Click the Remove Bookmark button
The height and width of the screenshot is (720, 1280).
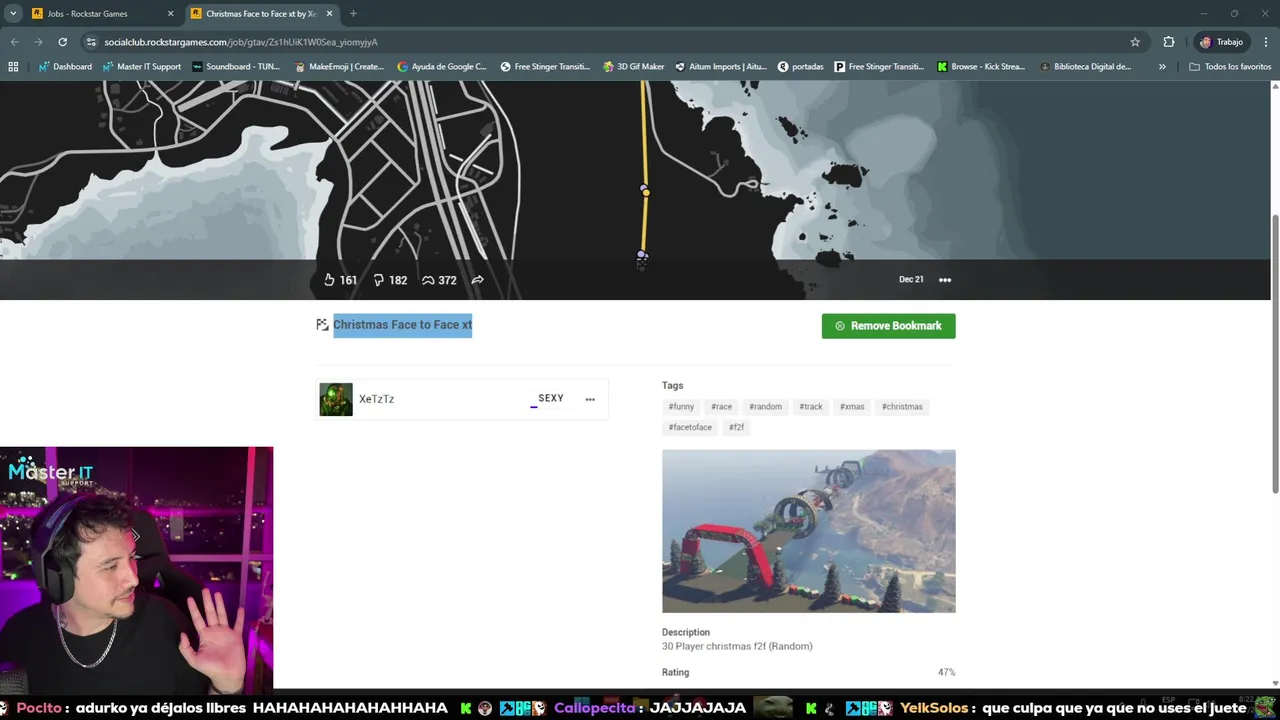(x=888, y=326)
